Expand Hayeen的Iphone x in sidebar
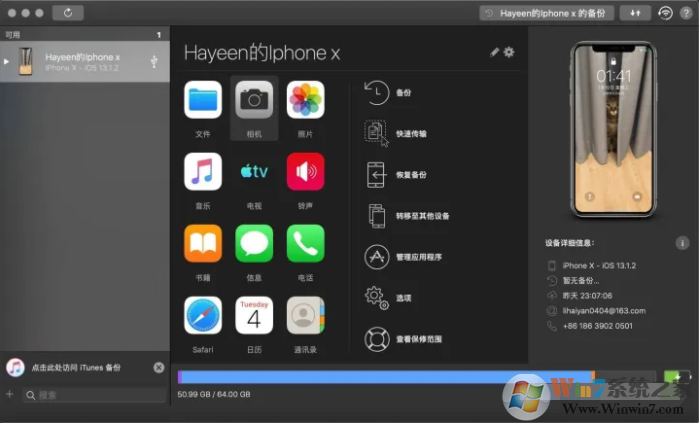The height and width of the screenshot is (423, 700). [6, 62]
